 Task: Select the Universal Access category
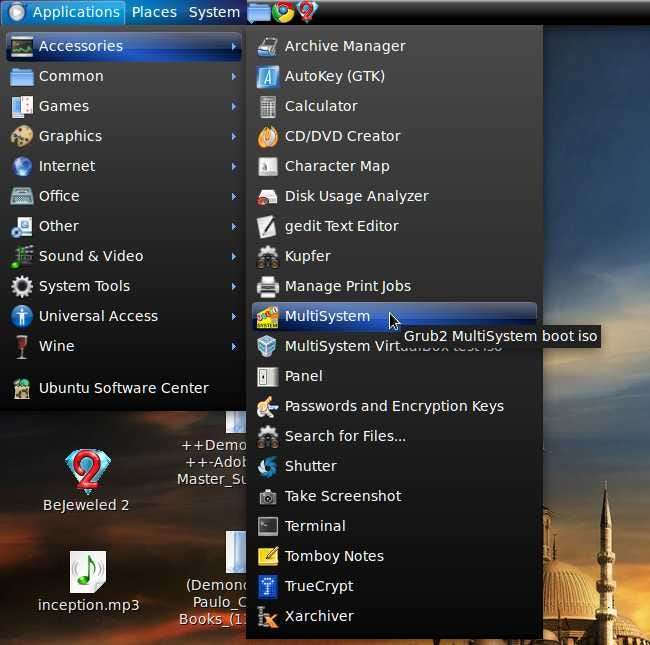124,316
